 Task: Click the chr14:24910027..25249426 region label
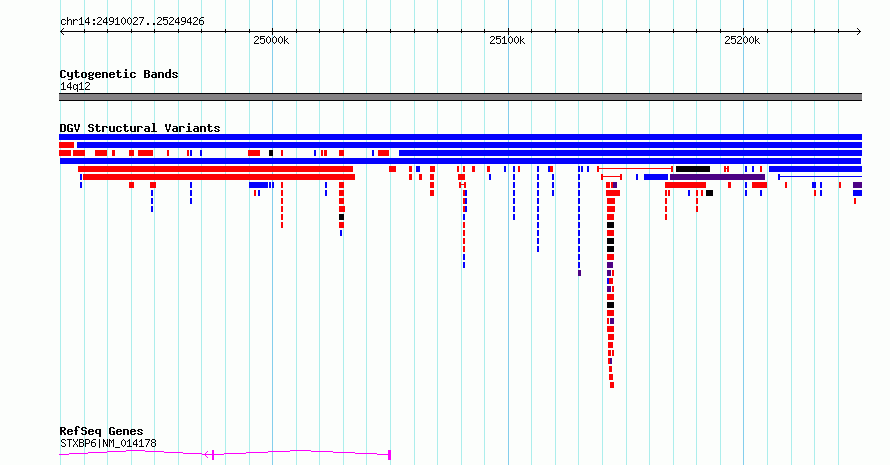pos(132,22)
